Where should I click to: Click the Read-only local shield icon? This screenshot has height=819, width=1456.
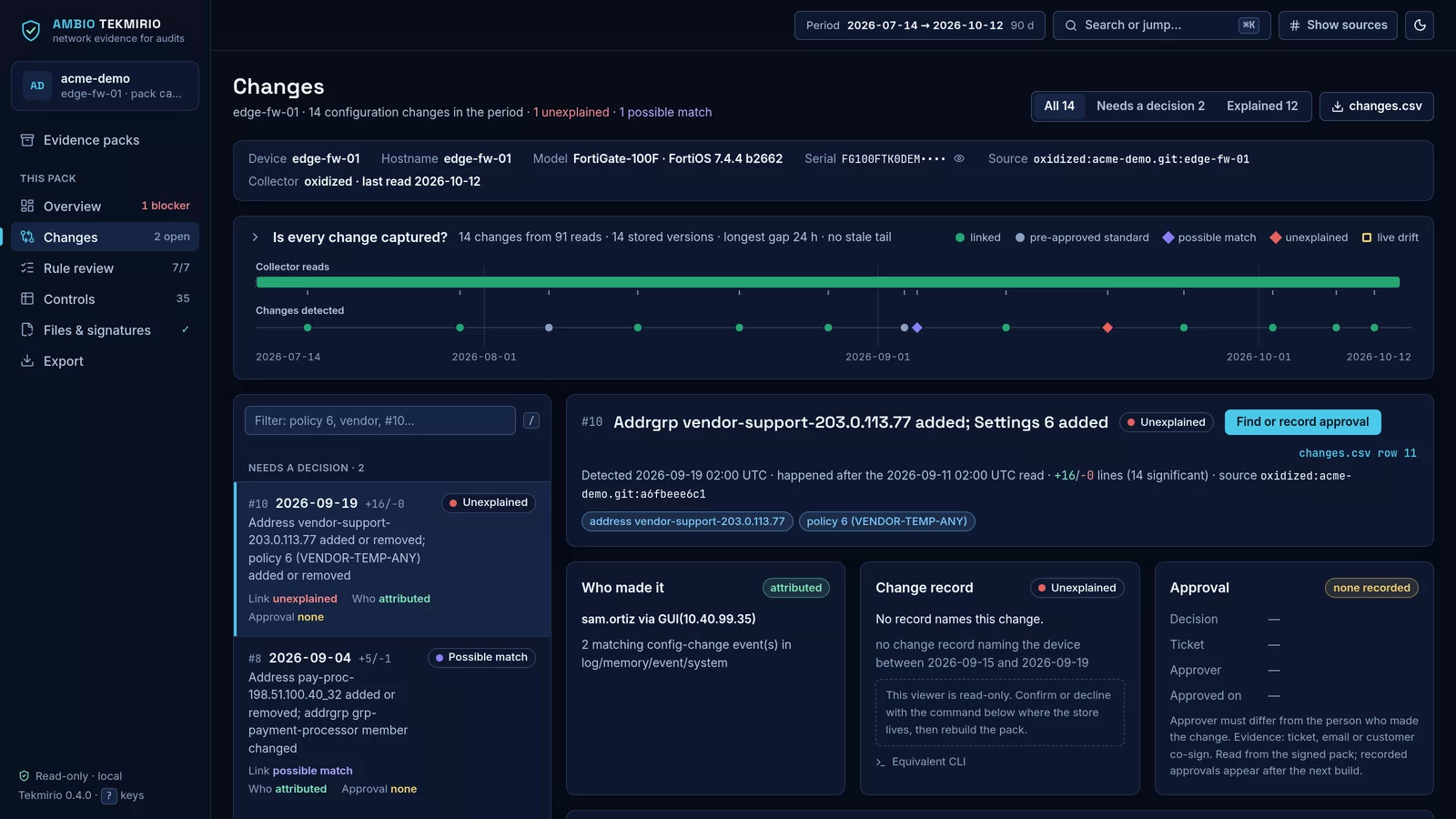(x=25, y=776)
